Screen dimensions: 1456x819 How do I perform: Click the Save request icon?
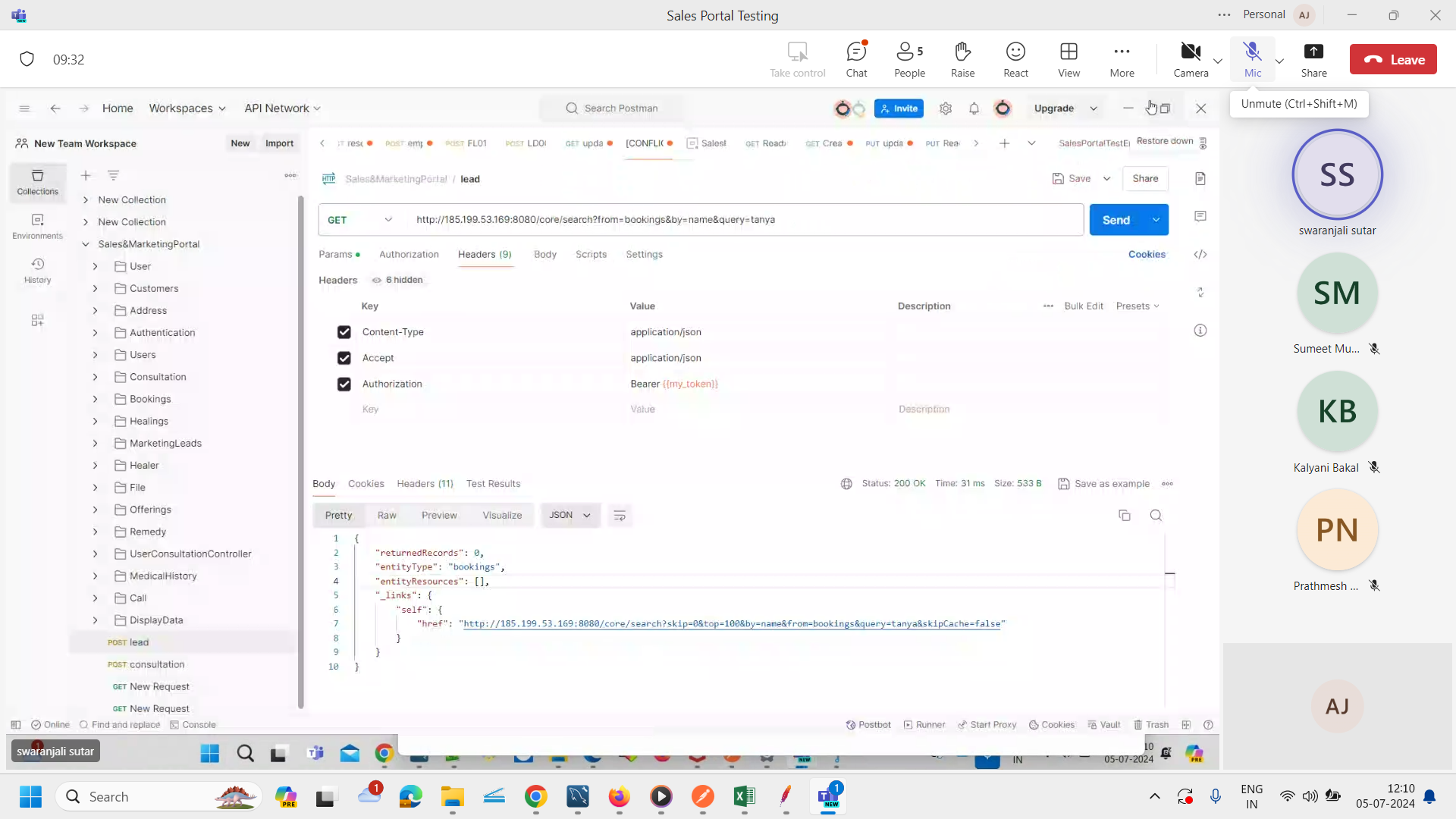[1072, 179]
